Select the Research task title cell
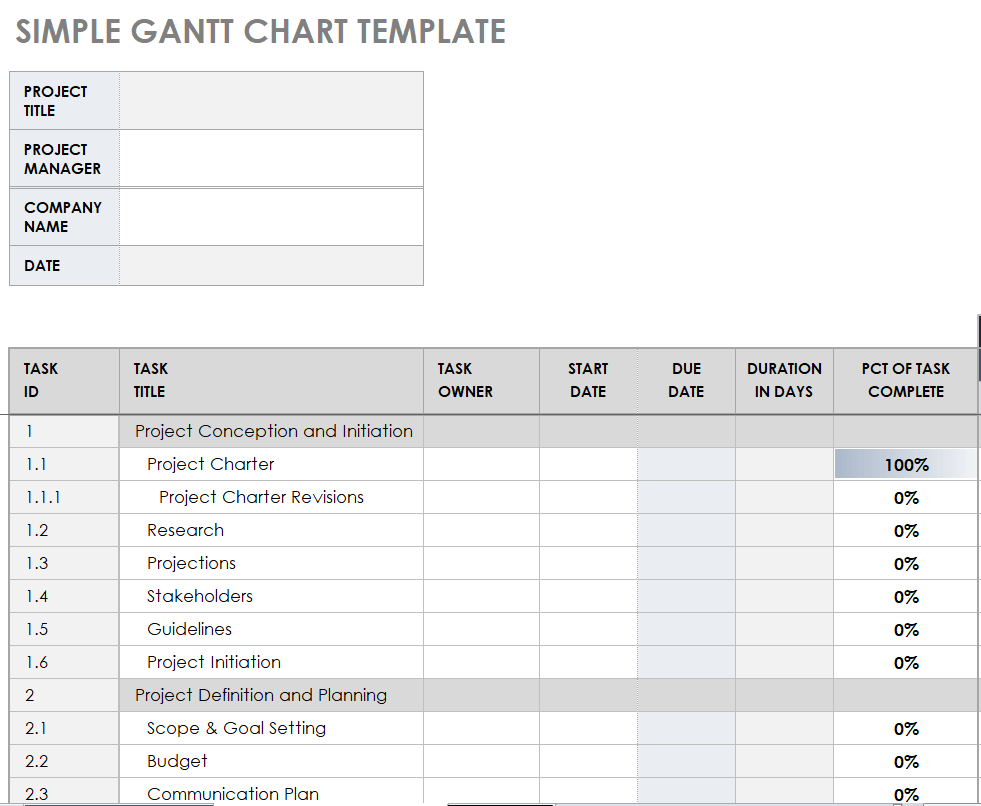 pos(186,531)
